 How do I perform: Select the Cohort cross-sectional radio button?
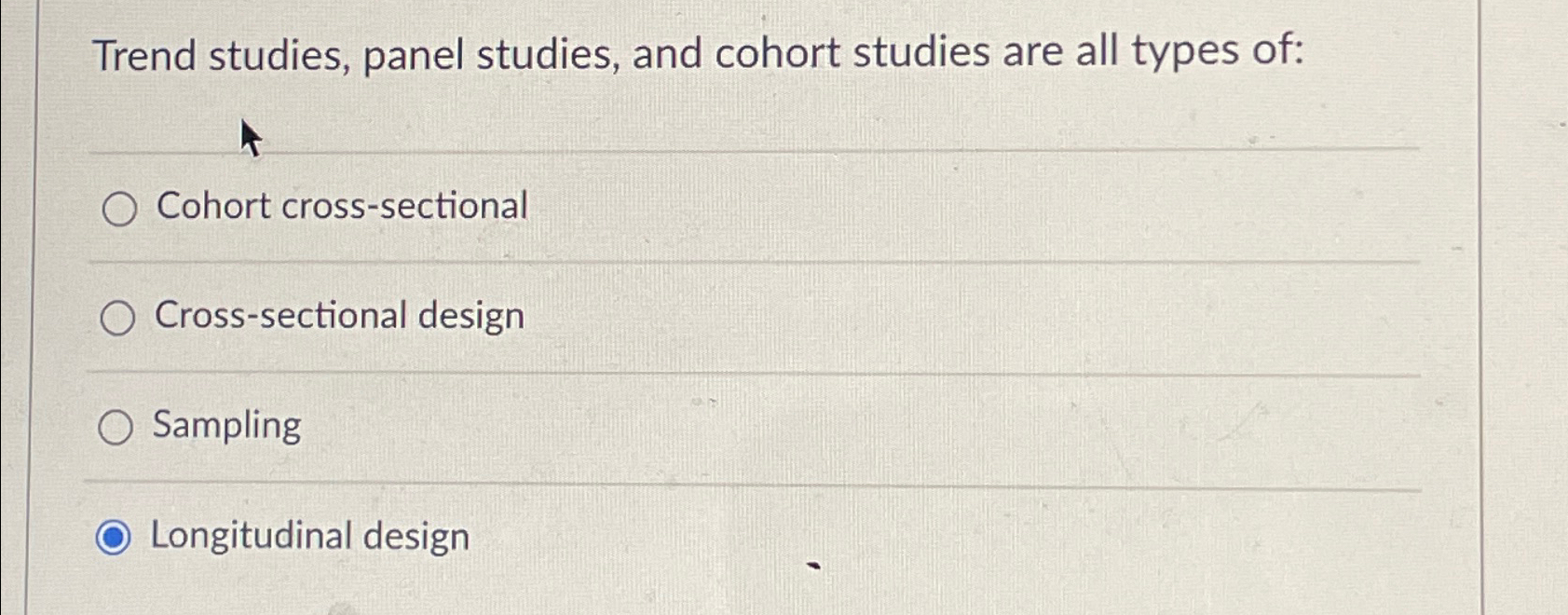point(117,207)
